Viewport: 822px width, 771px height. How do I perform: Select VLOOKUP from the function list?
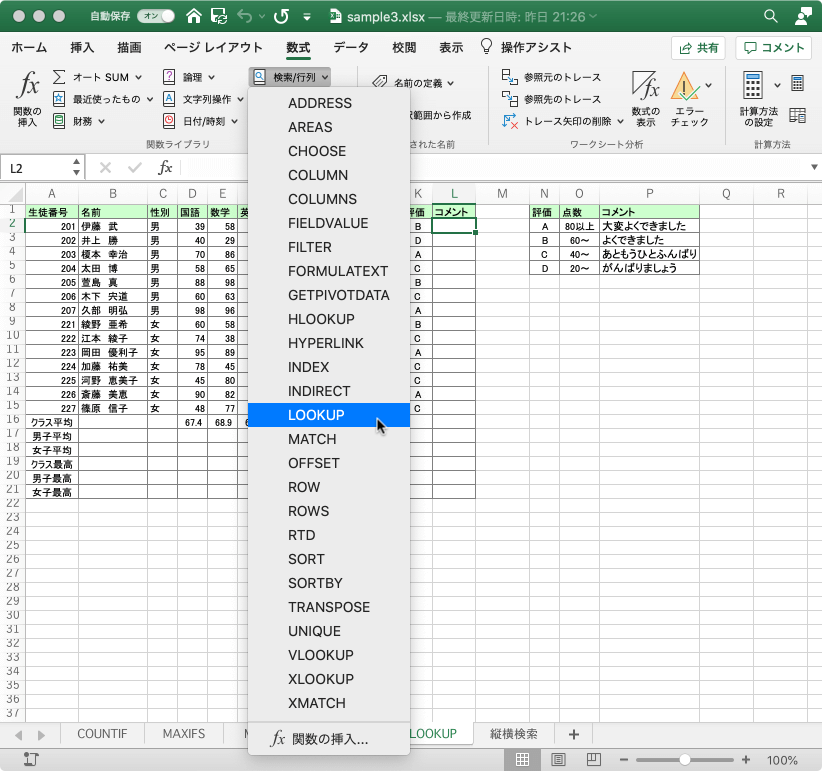point(329,655)
